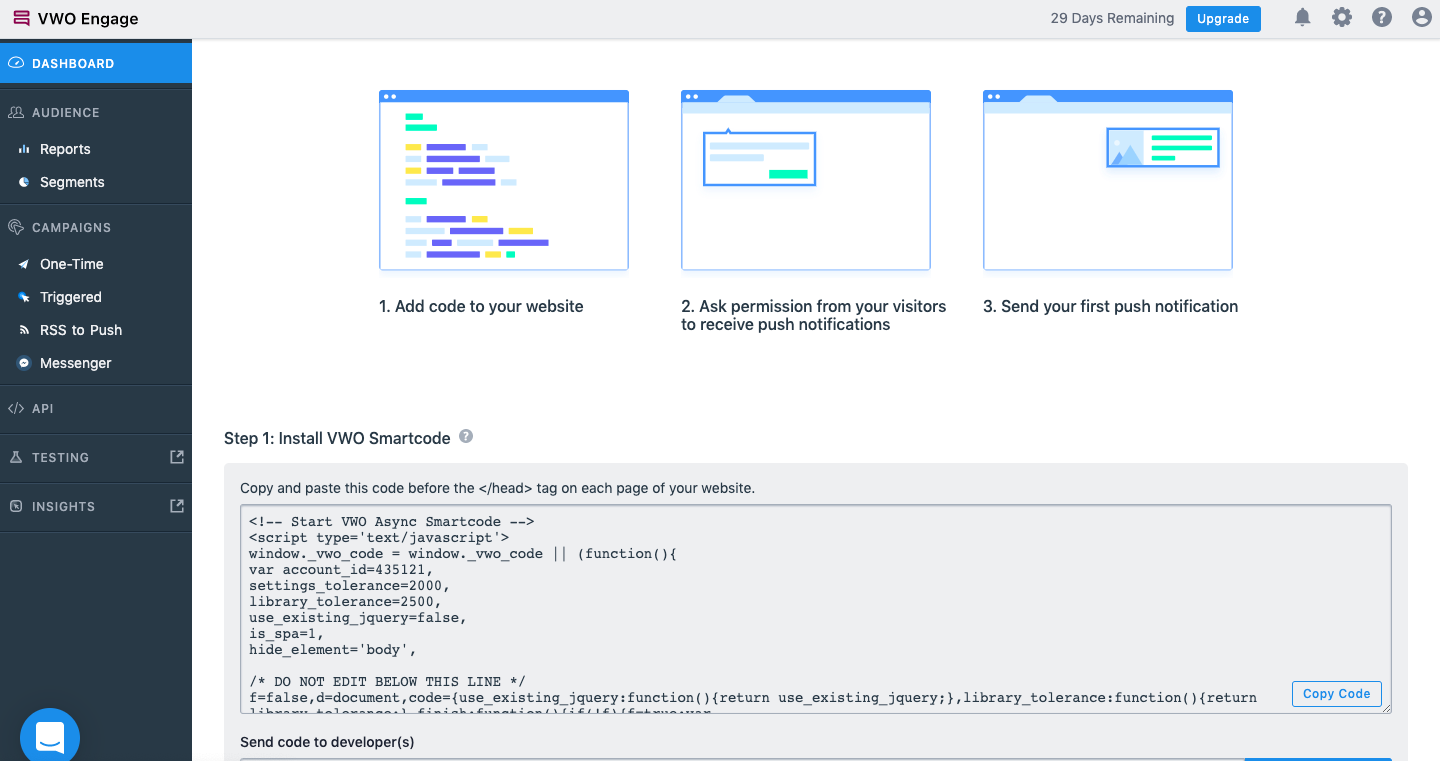This screenshot has width=1440, height=761.
Task: Open Testing via external link icon
Action: point(177,457)
